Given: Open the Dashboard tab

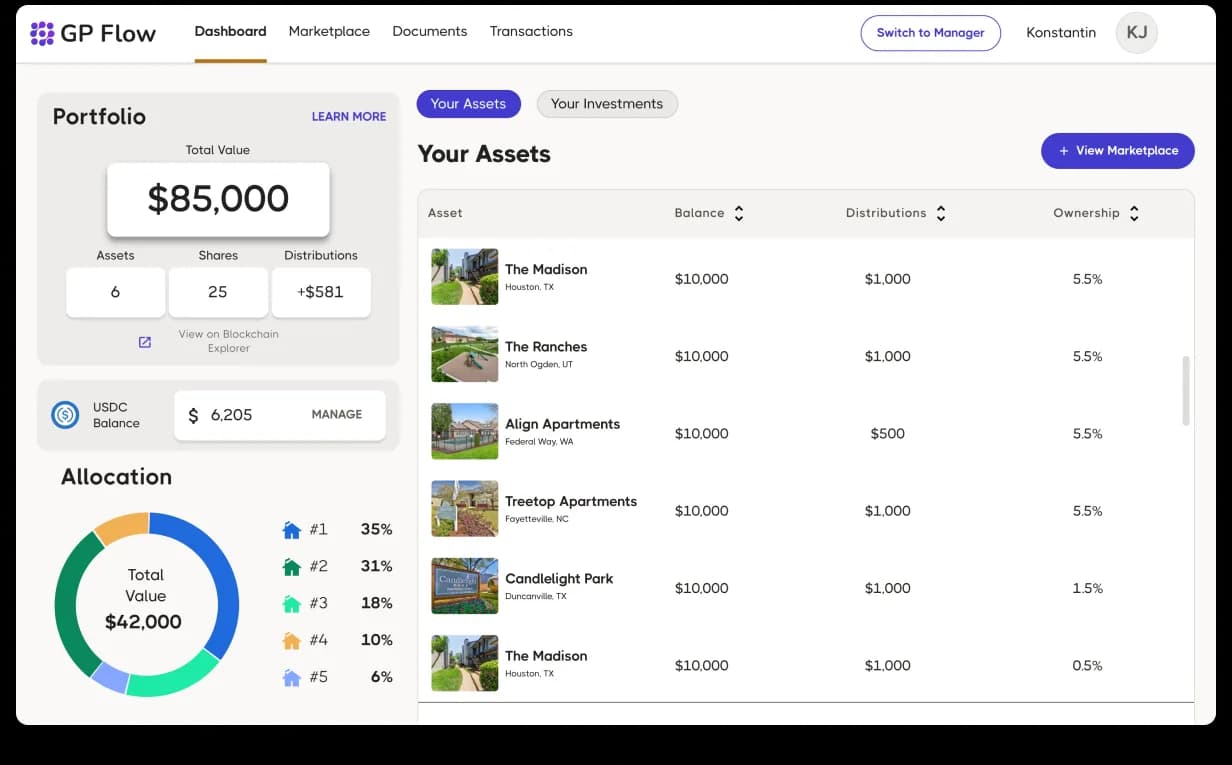Looking at the screenshot, I should [230, 32].
